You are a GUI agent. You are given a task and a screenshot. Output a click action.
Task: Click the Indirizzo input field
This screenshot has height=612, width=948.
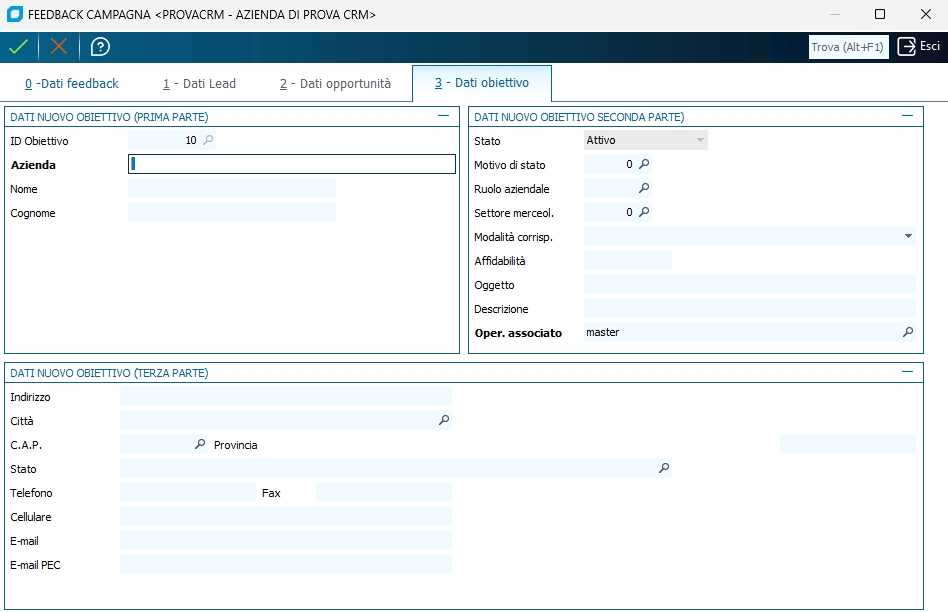click(x=286, y=396)
